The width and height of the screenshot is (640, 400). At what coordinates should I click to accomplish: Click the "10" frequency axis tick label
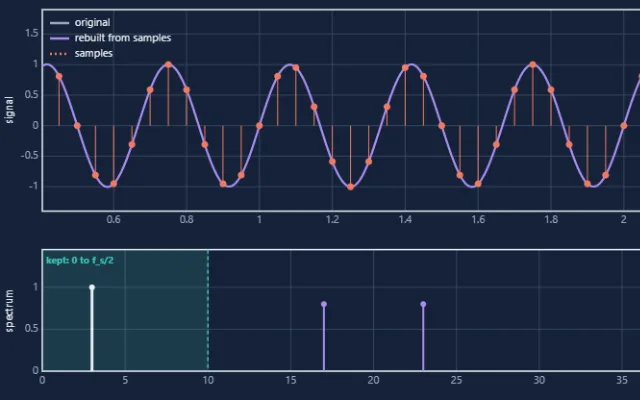point(208,380)
